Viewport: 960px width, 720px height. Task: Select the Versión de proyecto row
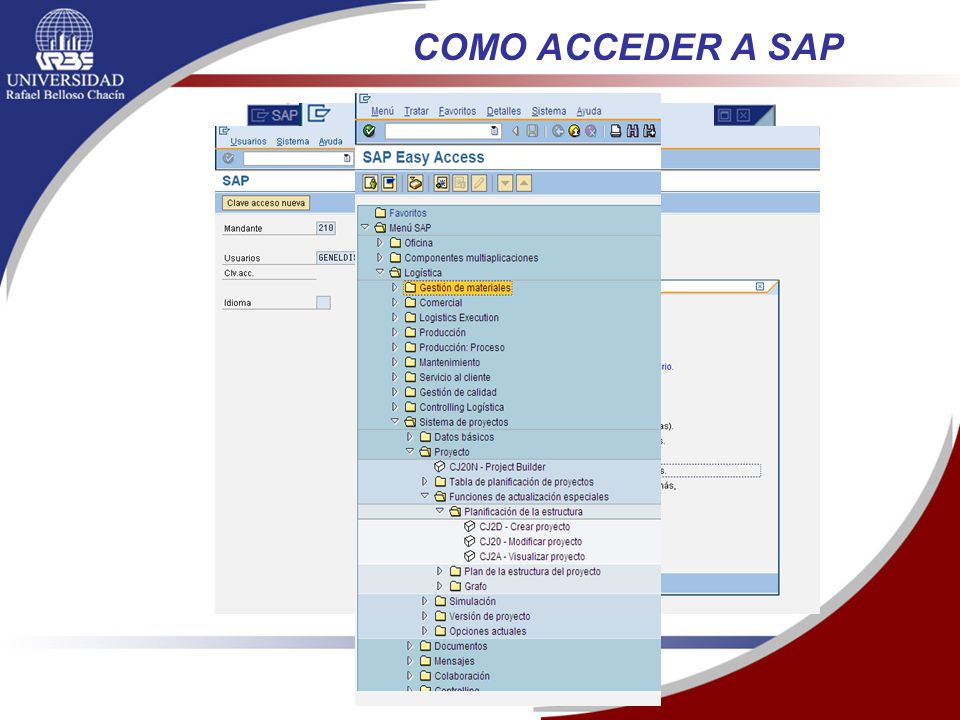pos(490,616)
